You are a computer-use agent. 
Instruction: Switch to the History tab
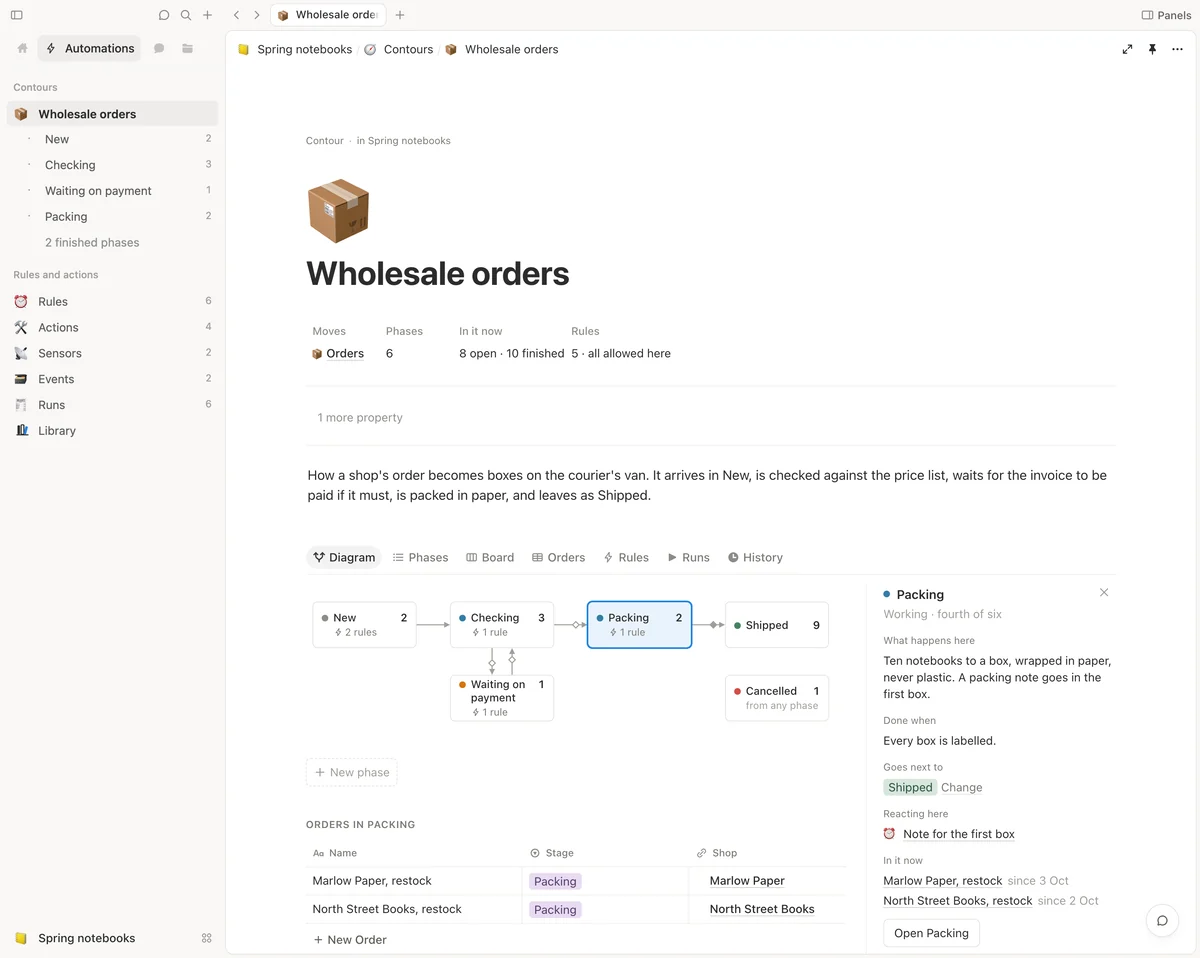coord(755,557)
